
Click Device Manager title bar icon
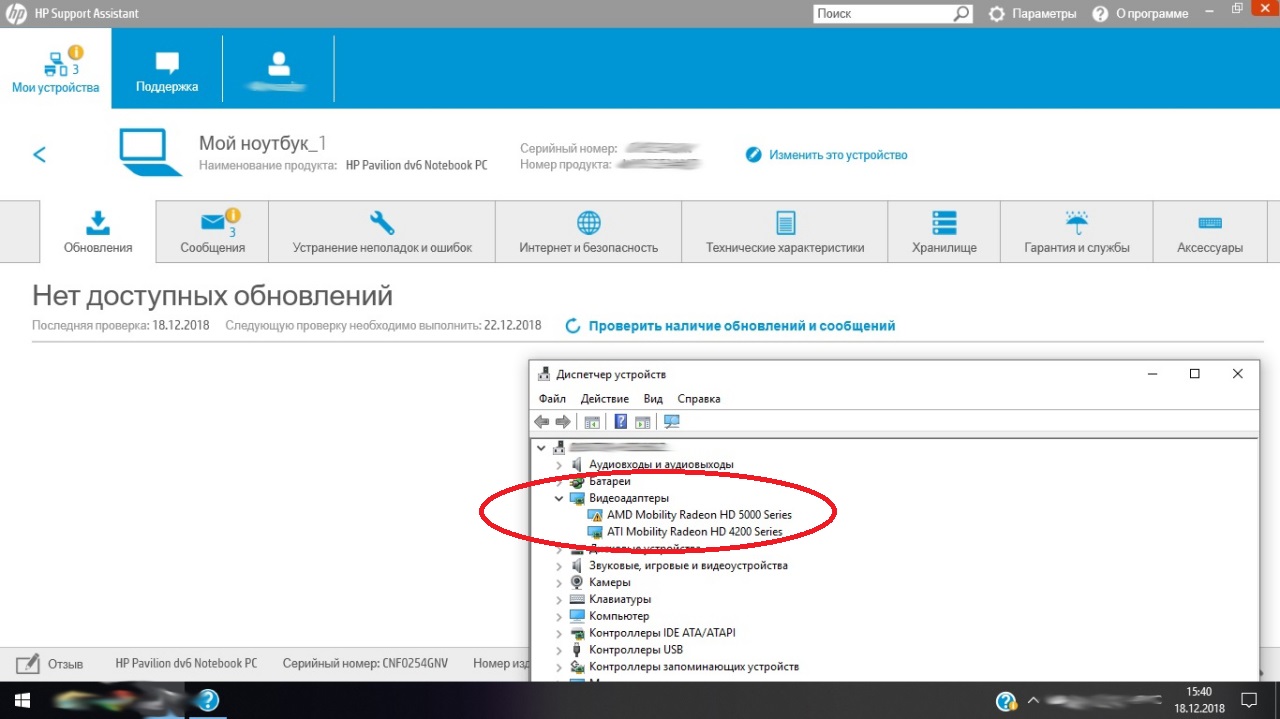tap(543, 374)
